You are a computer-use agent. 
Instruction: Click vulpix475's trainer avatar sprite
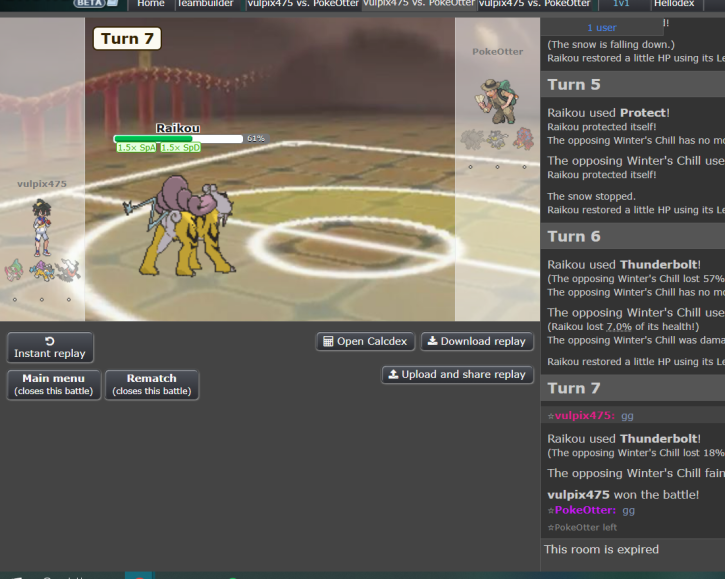pos(42,228)
